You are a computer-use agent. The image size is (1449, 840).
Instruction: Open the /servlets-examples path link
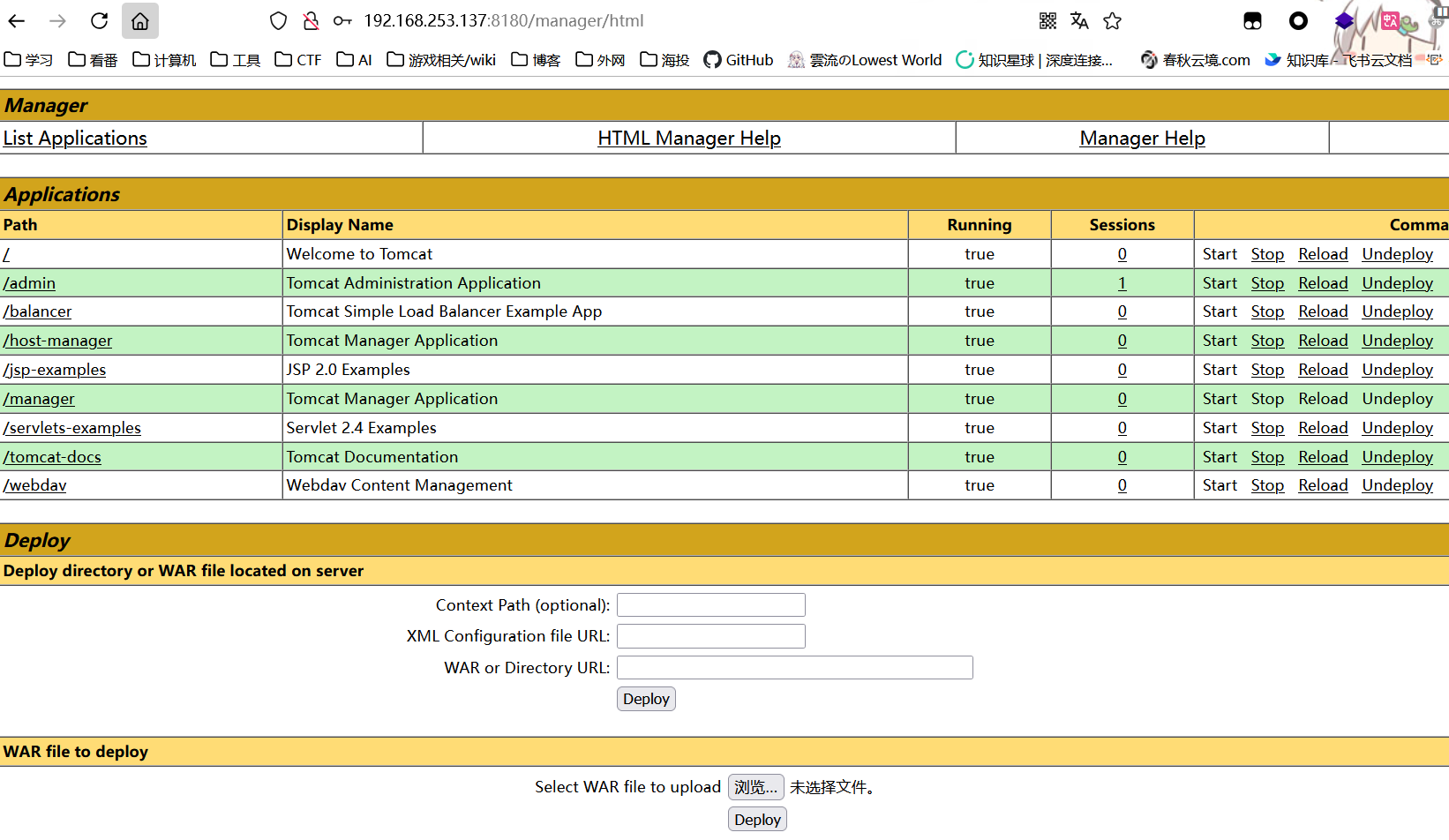[71, 428]
